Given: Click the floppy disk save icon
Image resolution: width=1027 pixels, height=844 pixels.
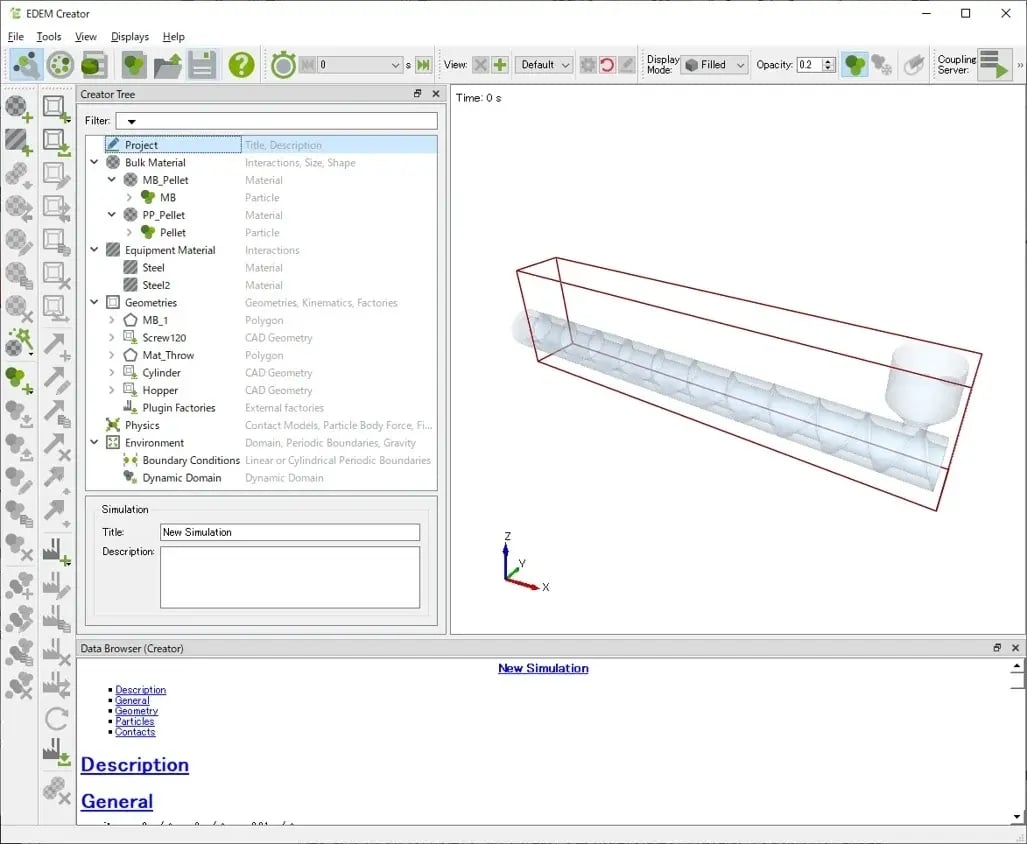Looking at the screenshot, I should coord(202,65).
